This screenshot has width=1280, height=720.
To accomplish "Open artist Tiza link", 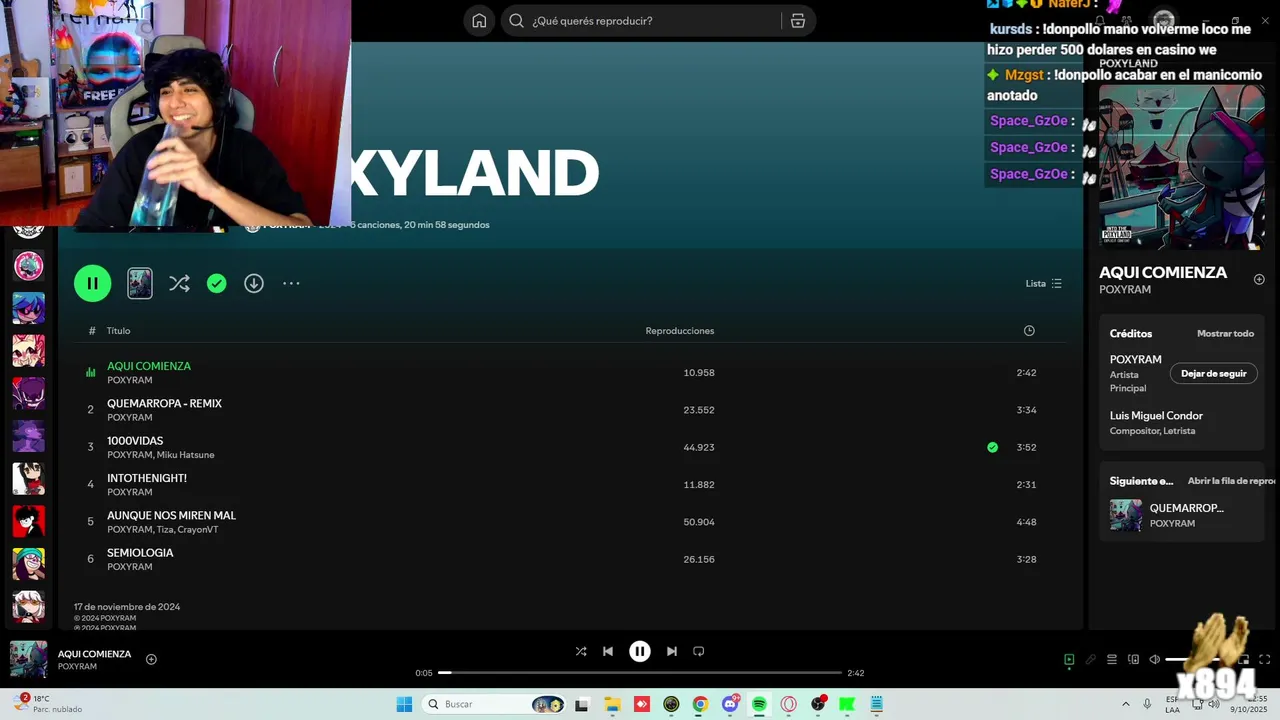I will click(165, 530).
